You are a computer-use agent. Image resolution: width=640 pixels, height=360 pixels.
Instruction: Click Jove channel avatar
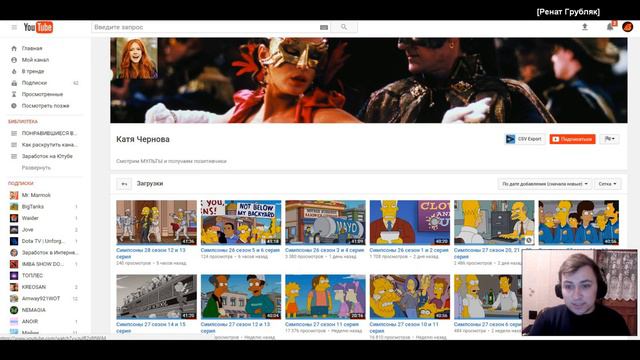14,230
